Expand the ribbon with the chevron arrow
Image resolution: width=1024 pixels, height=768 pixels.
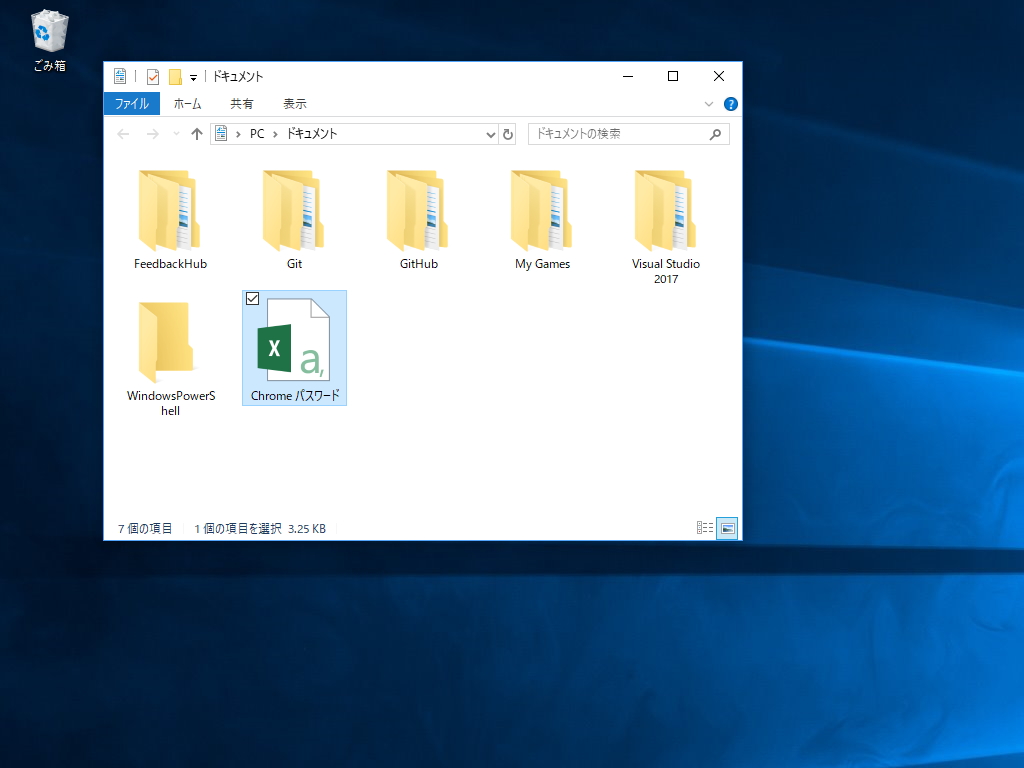point(709,103)
